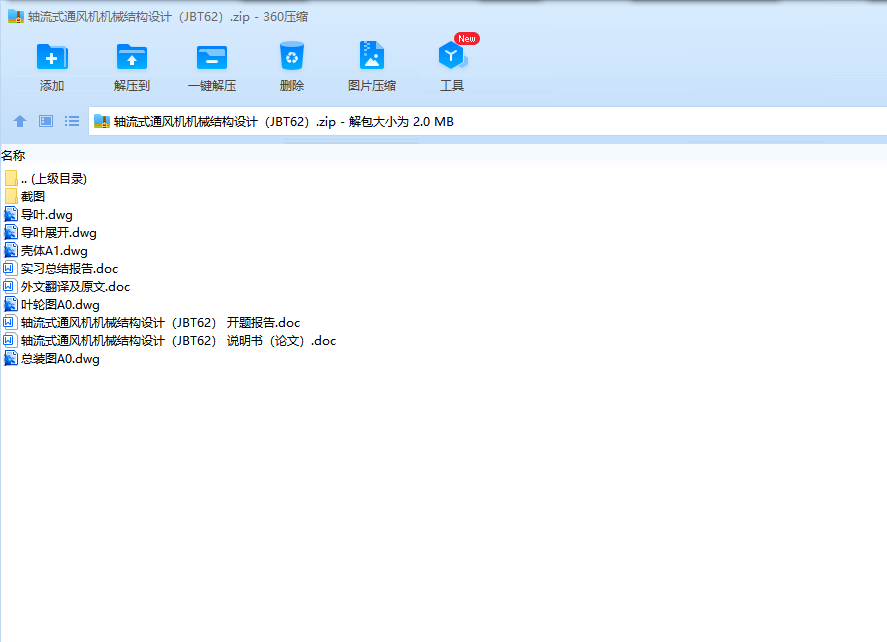
Task: Select the 截图 folder name
Action: 33,196
